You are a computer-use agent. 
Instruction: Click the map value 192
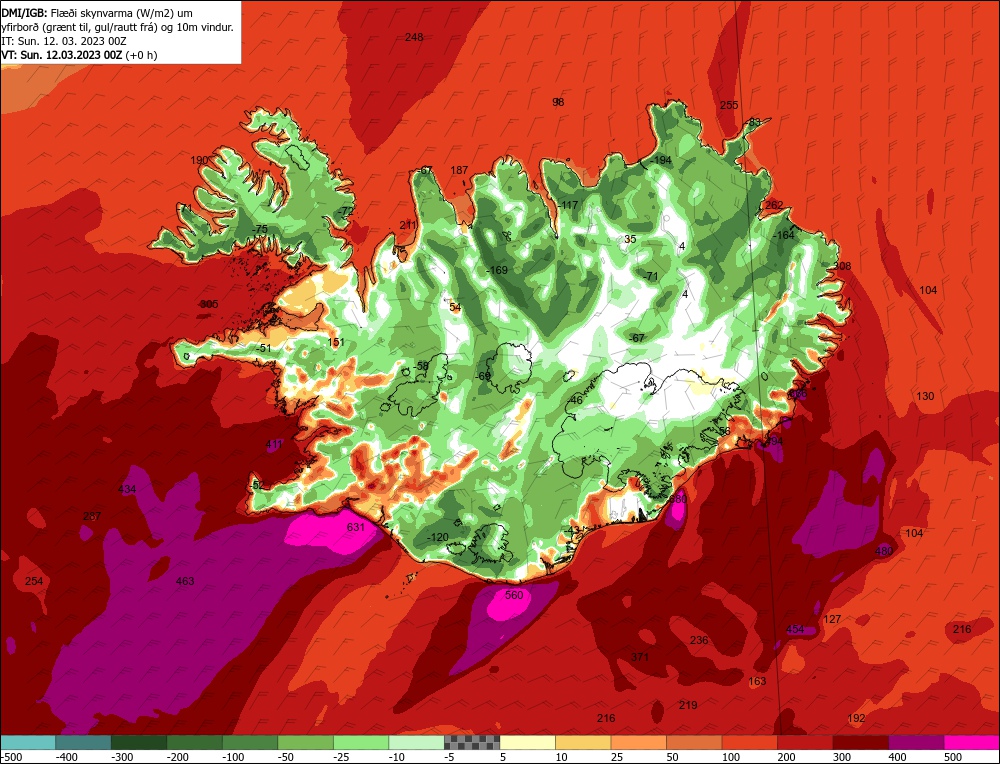[857, 718]
